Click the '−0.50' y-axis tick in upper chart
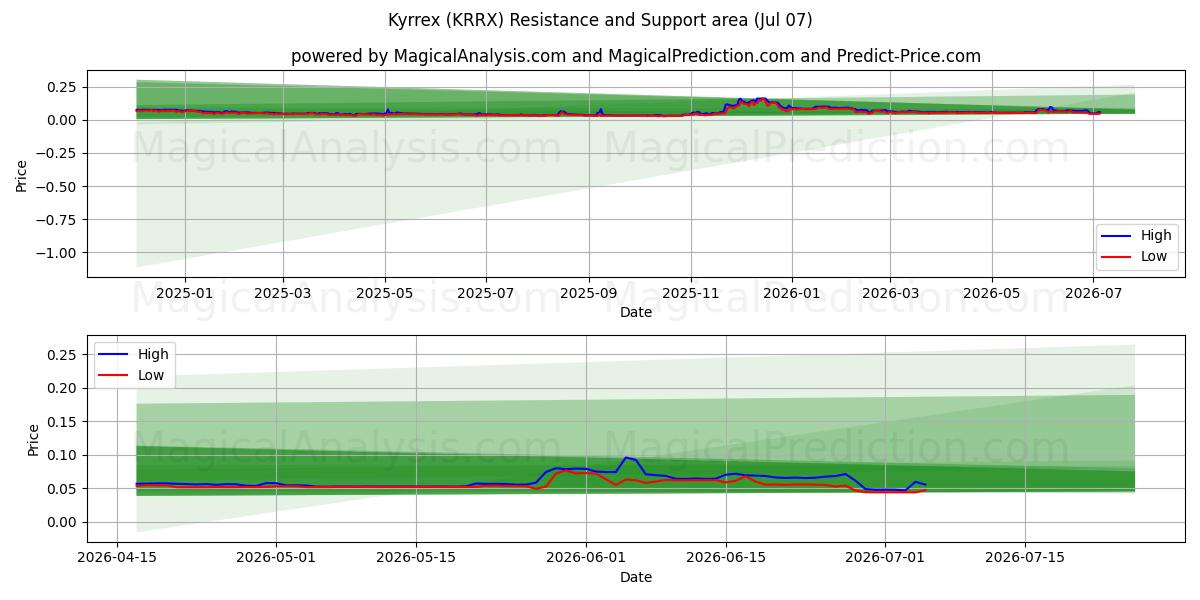 (59, 187)
